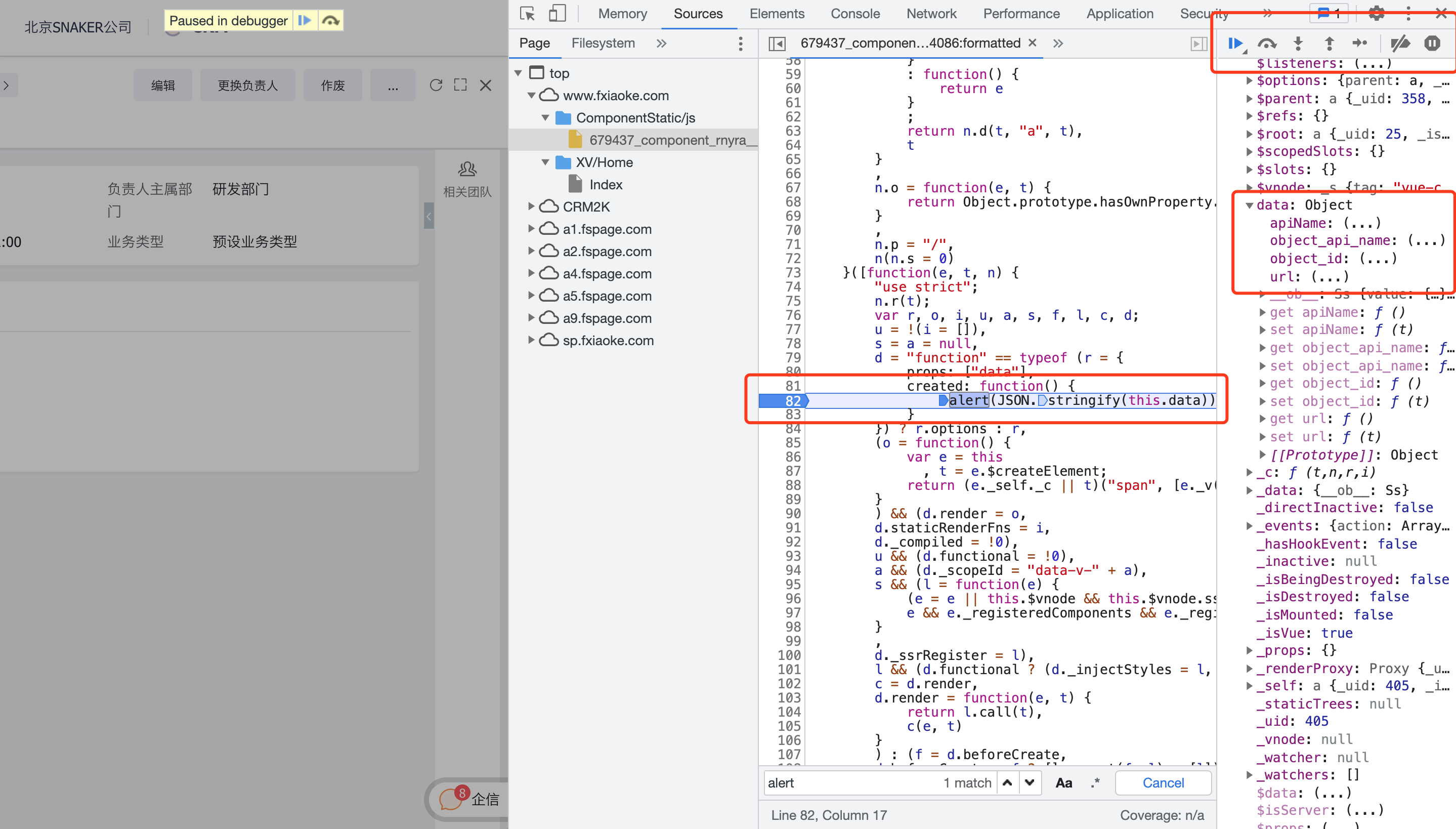Collapse the data: Object scope entry
The image size is (1456, 829).
pyautogui.click(x=1250, y=205)
